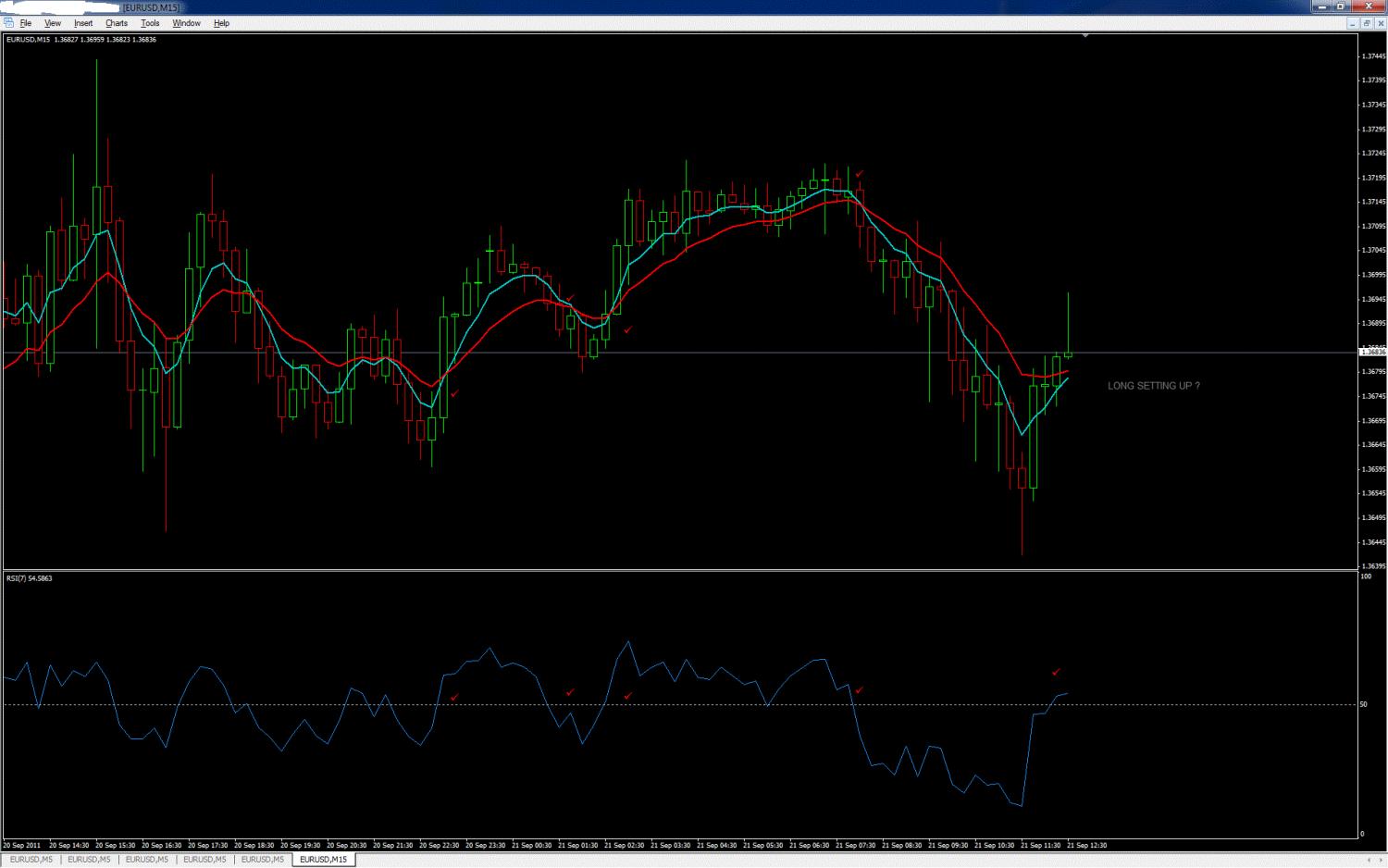Click the chart window icon beside File
Screen dimensions: 1388x868
pyautogui.click(x=8, y=23)
